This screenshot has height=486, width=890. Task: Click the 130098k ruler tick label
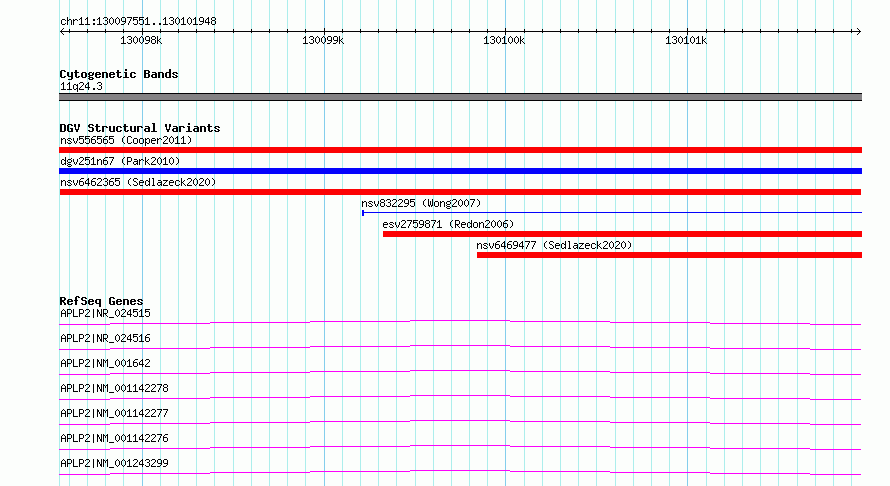[141, 40]
